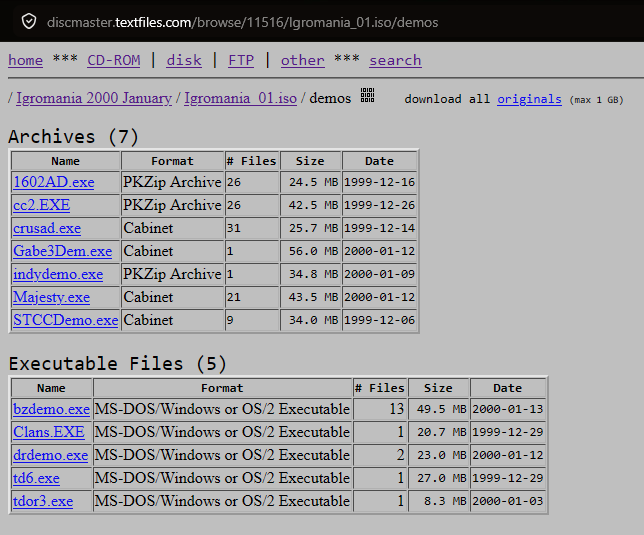The width and height of the screenshot is (644, 535).
Task: Open the STCCDemo.exe archive link
Action: (66, 320)
